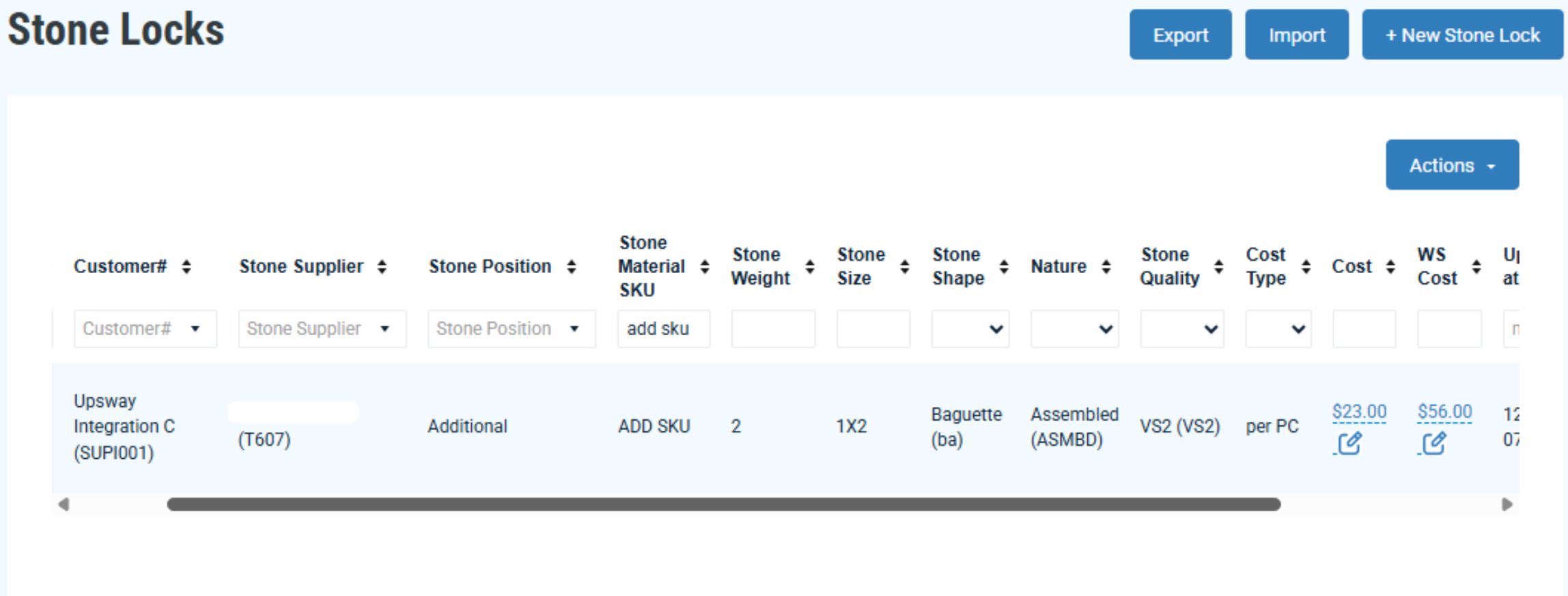Expand the Stone Shape filter dropdown
Screen dimensions: 1568x596
coord(970,329)
